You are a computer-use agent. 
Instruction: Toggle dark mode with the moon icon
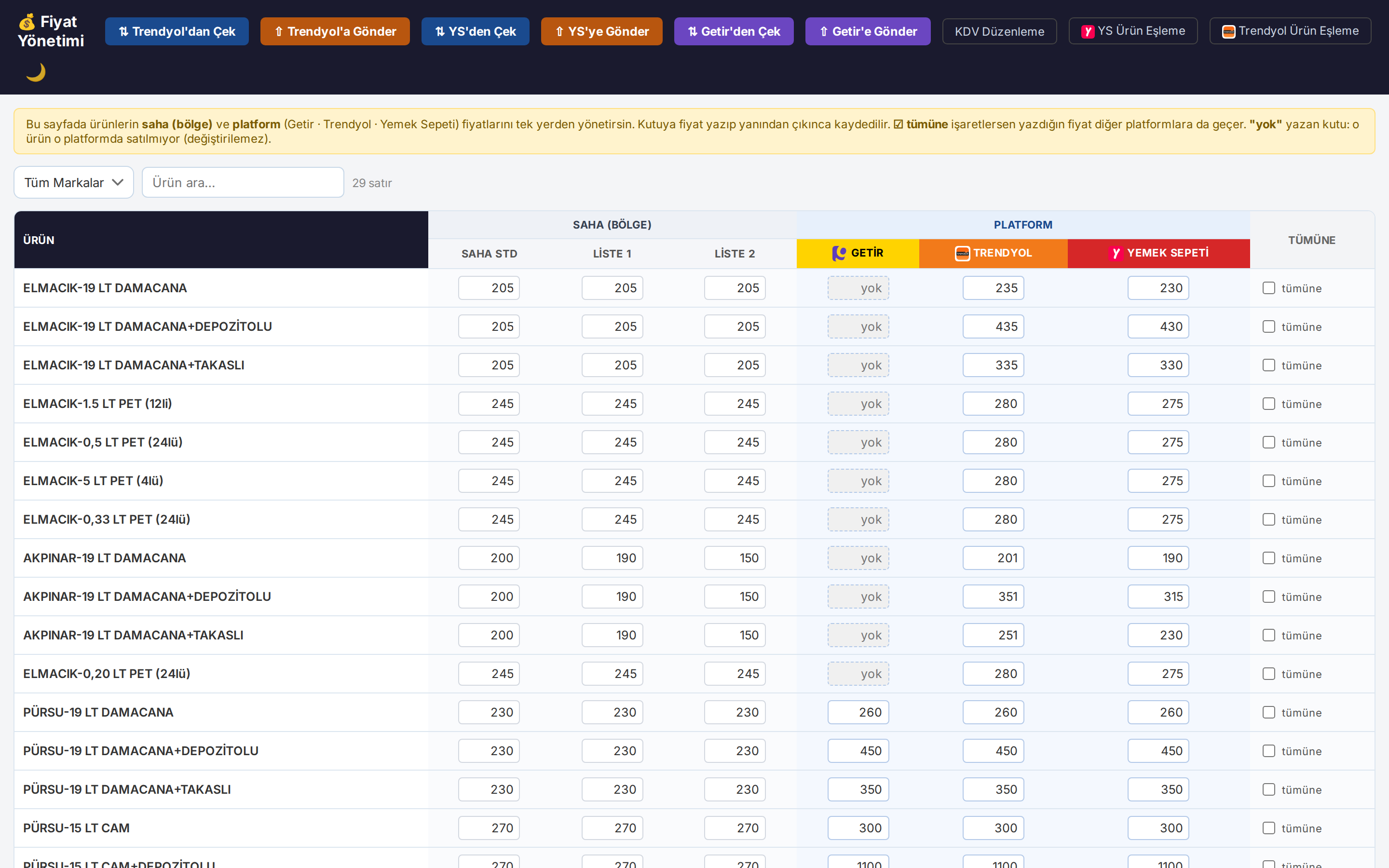click(36, 72)
